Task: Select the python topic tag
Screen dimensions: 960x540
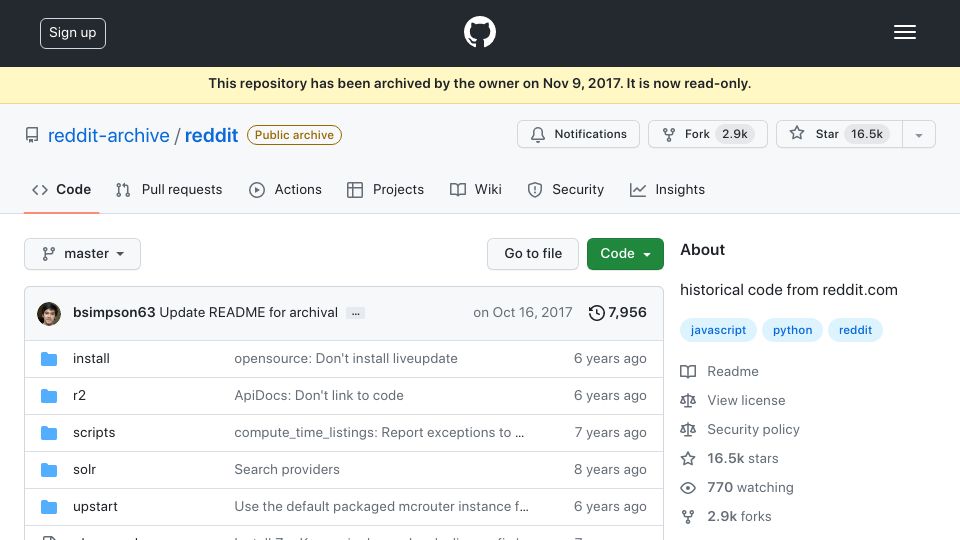Action: [x=792, y=331]
